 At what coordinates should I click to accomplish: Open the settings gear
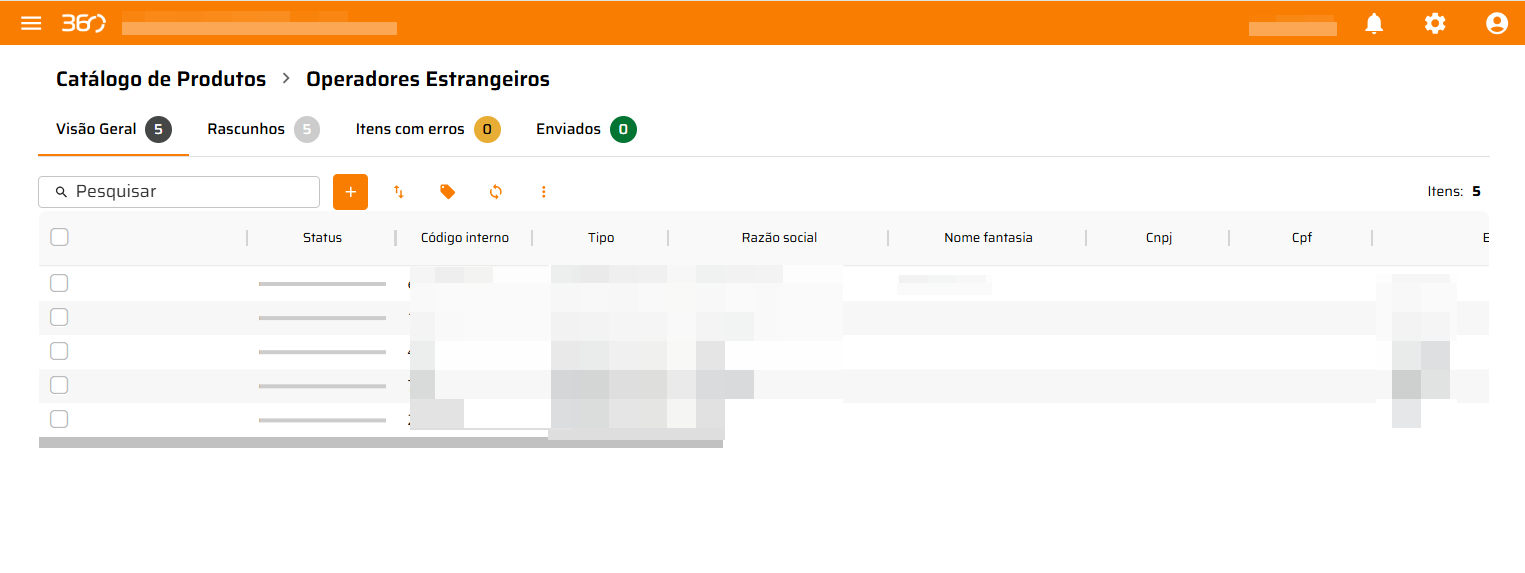pos(1435,23)
